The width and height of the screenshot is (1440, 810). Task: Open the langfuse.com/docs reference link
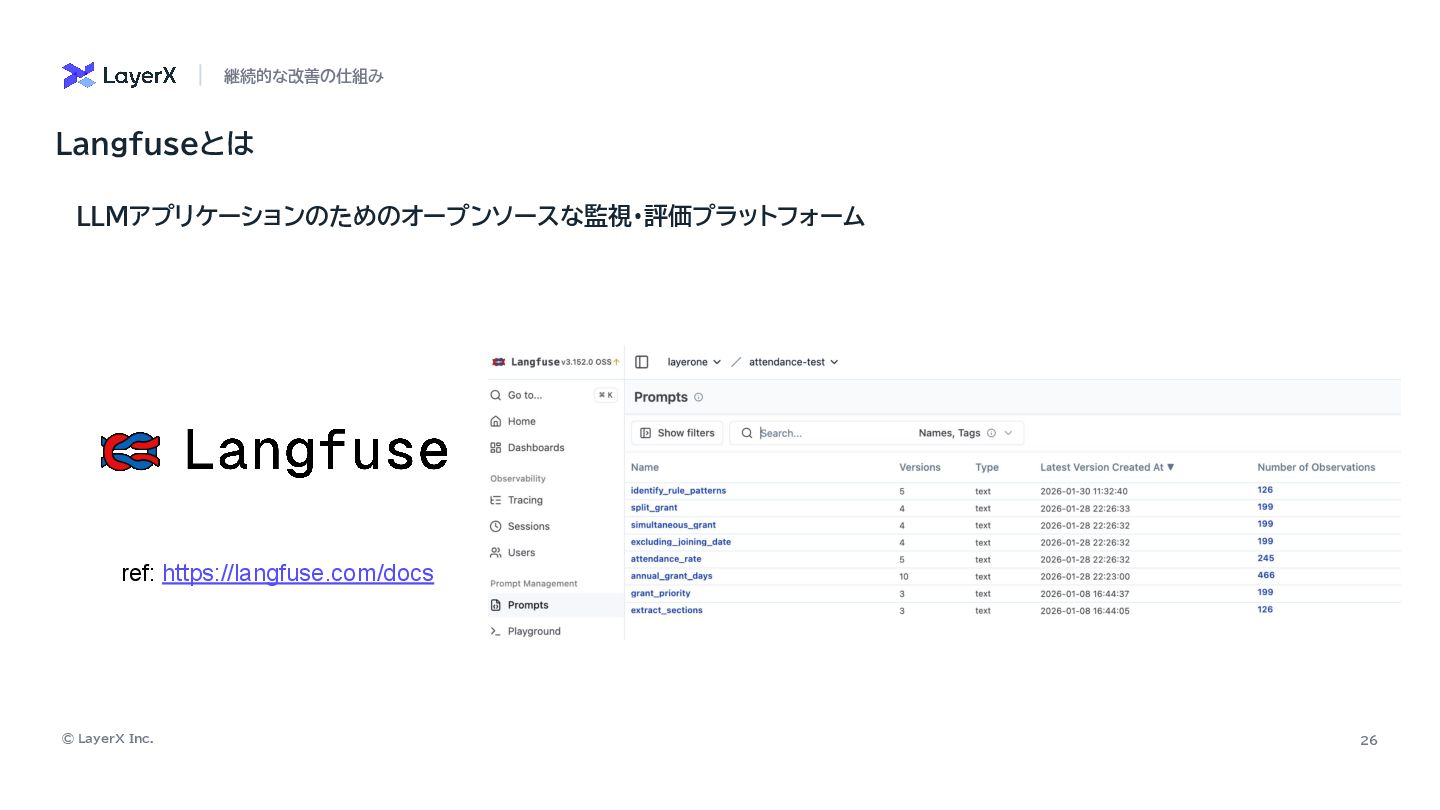(x=297, y=573)
